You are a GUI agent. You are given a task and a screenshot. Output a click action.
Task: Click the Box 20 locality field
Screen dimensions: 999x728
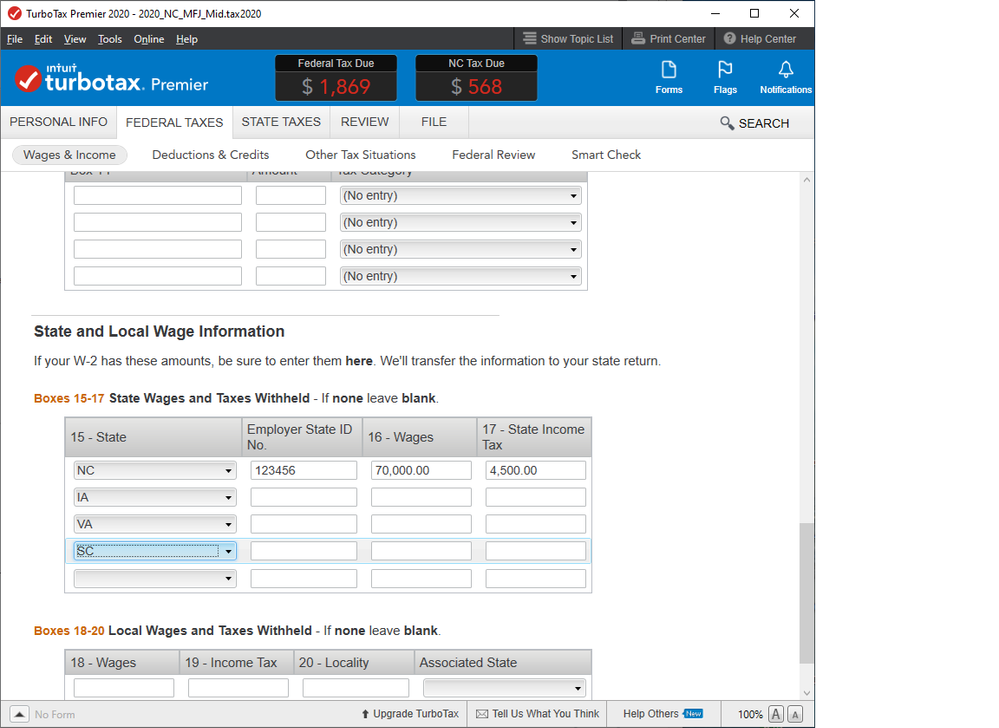coord(356,688)
